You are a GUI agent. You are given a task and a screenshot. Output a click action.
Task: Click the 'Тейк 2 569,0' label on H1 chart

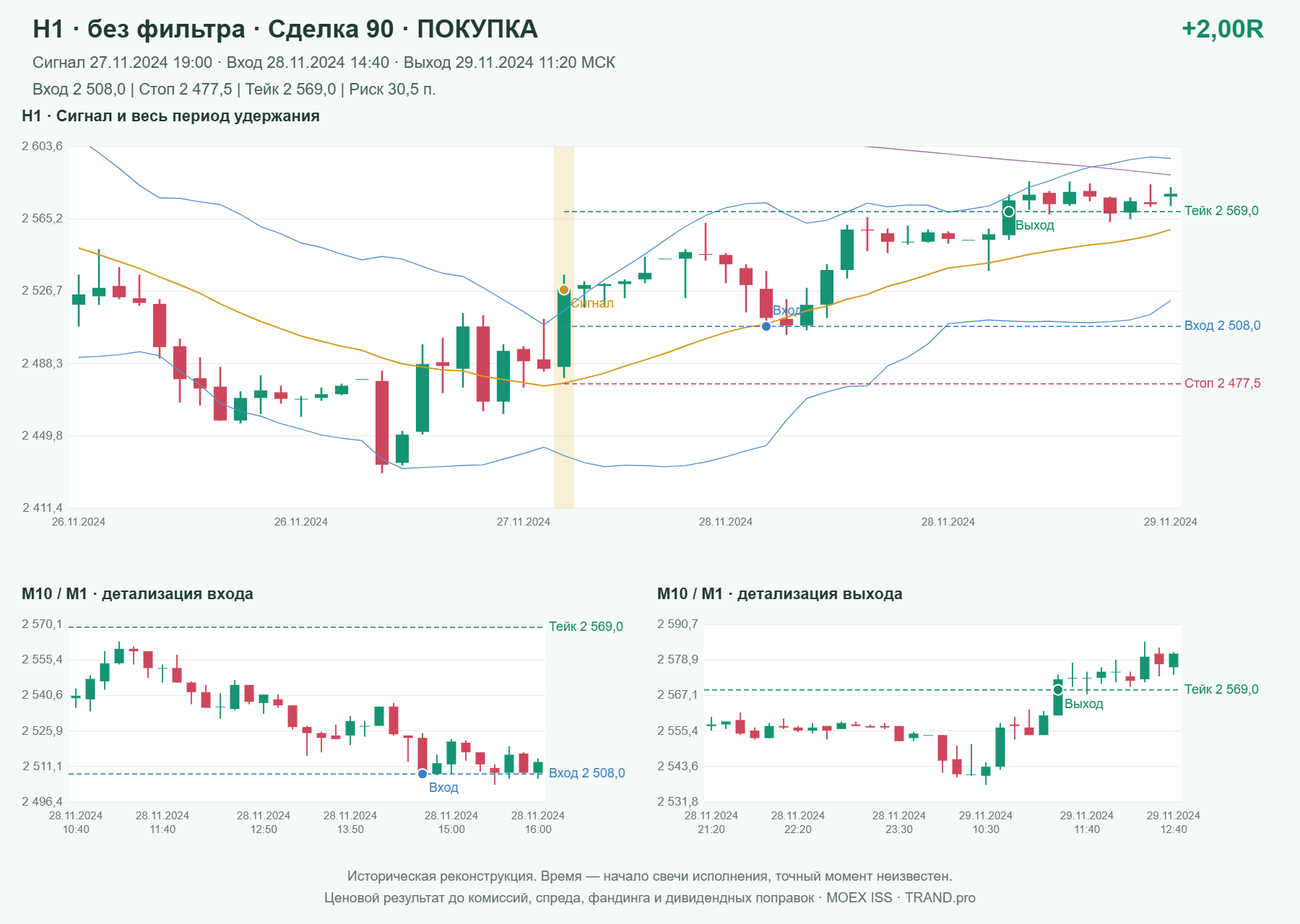point(1221,211)
